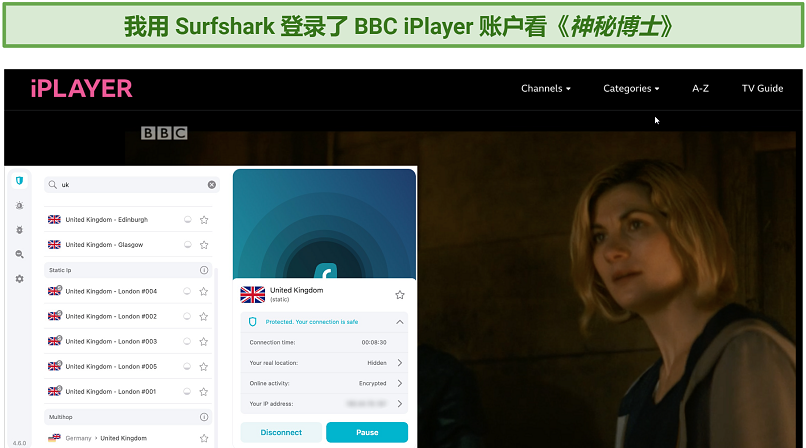Click the Glasgow server load indicator
This screenshot has width=806, height=448.
click(188, 245)
